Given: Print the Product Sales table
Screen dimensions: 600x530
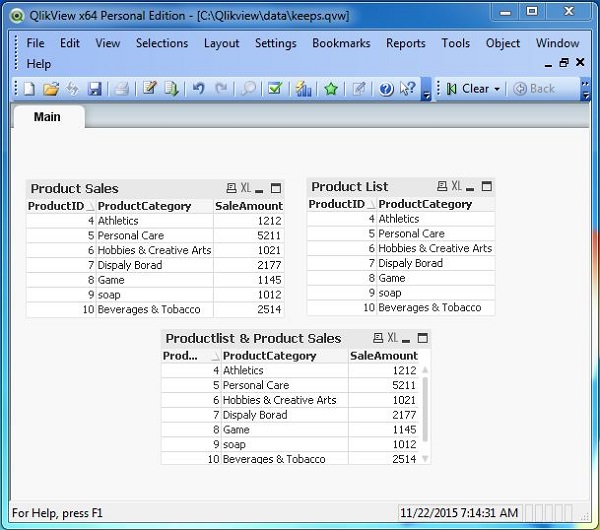Looking at the screenshot, I should coord(231,188).
